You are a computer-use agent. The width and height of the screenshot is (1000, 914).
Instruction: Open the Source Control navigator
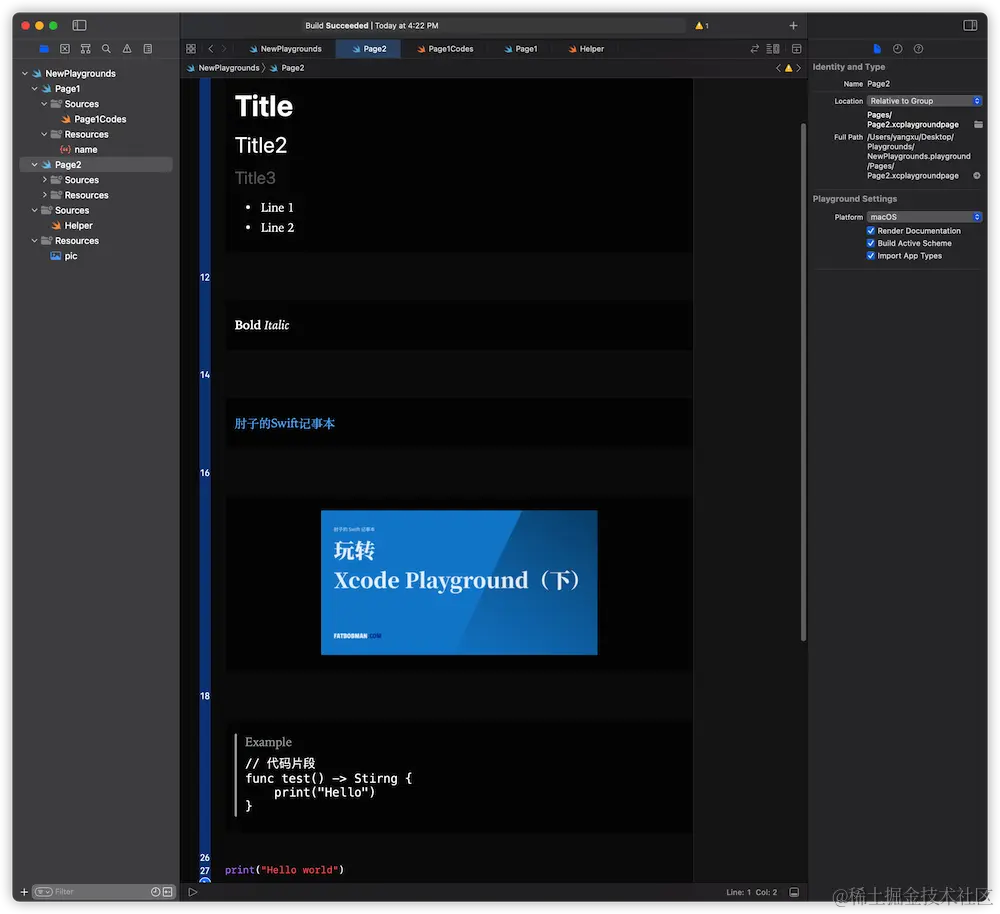pos(64,48)
